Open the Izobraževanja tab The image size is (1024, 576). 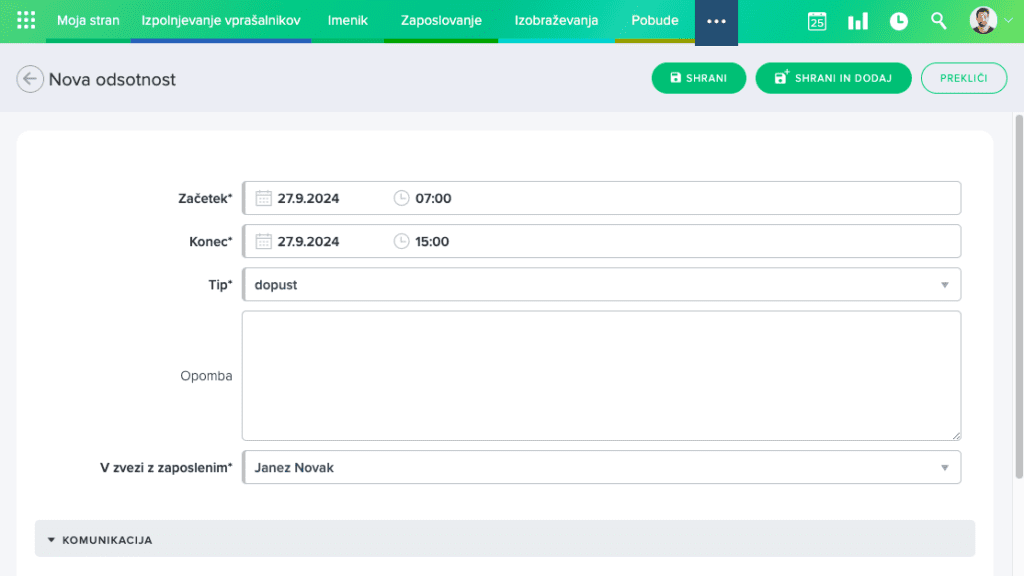tap(556, 21)
